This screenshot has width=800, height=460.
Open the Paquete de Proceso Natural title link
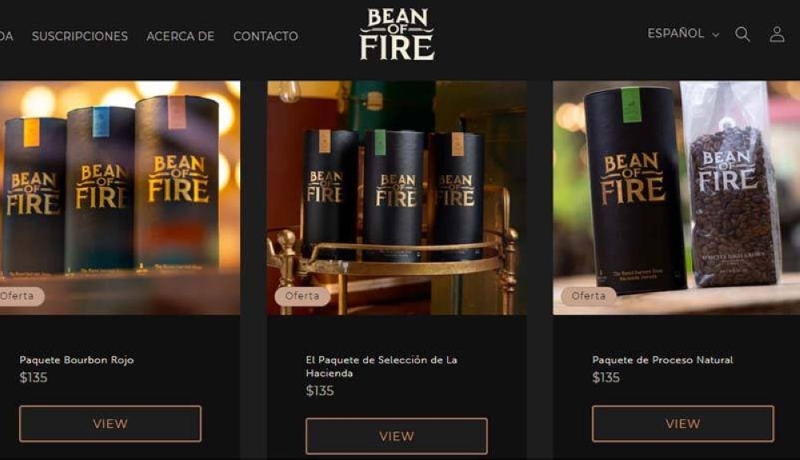(x=662, y=360)
